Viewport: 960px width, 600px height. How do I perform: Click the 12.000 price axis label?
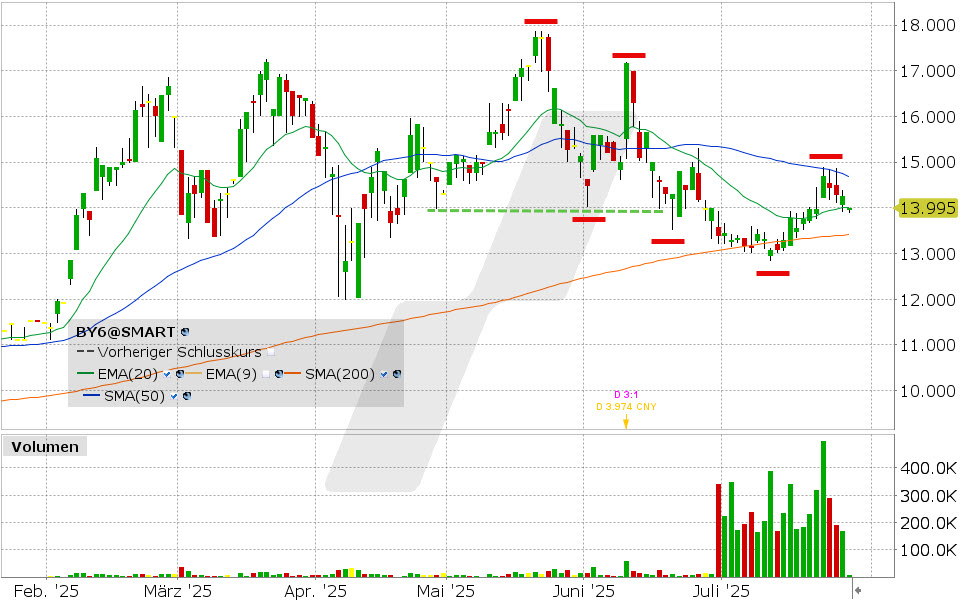point(928,300)
